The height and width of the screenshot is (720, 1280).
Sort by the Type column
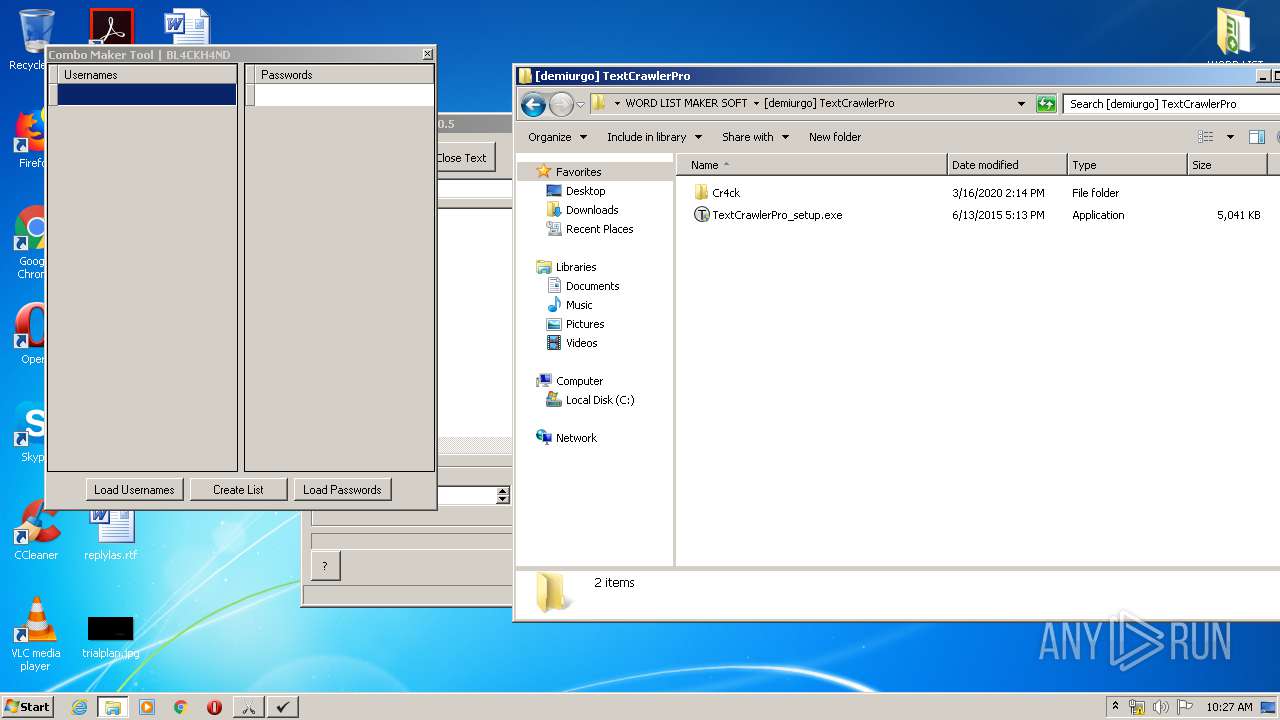click(1127, 165)
